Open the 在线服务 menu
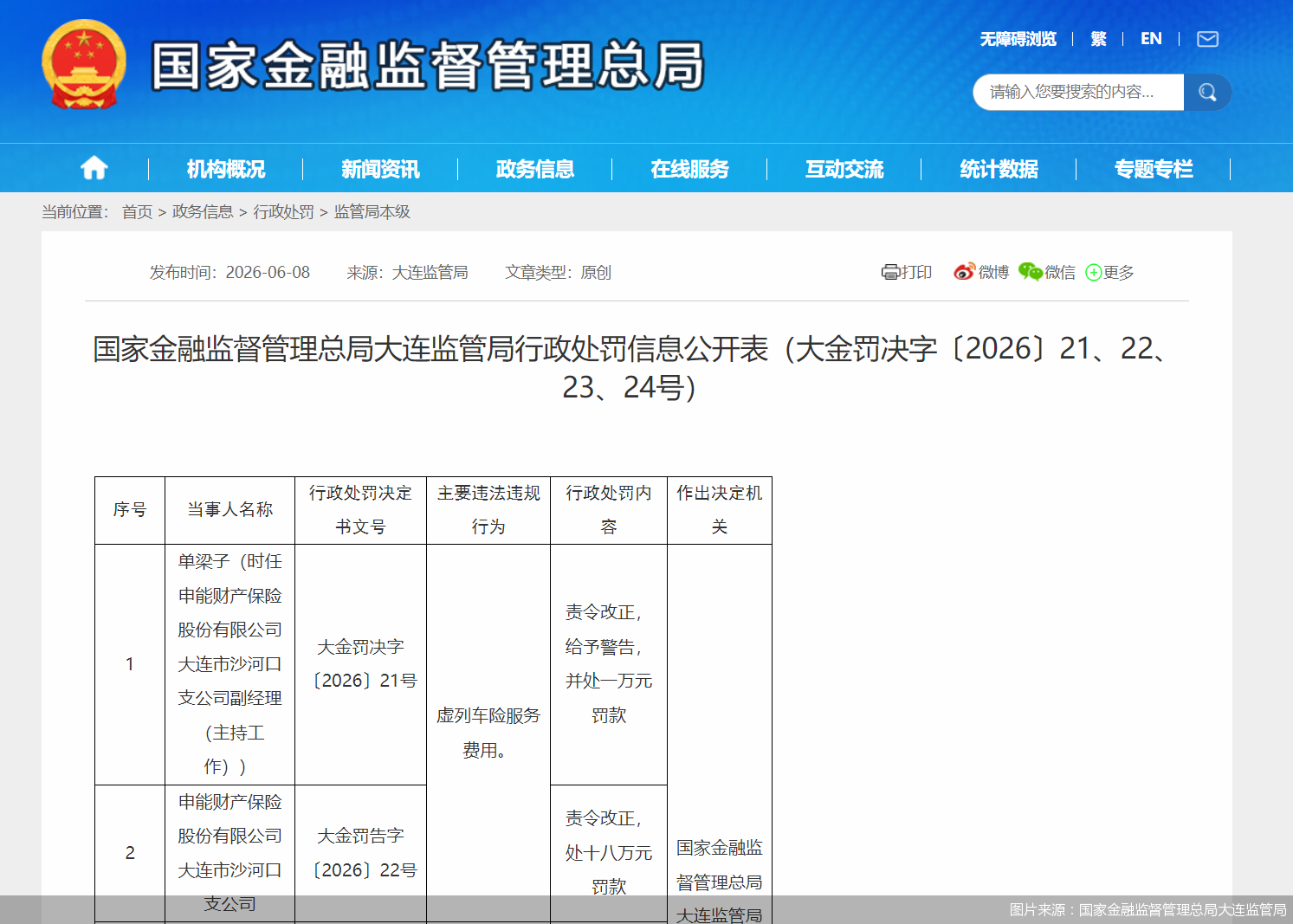The width and height of the screenshot is (1293, 924). tap(689, 169)
